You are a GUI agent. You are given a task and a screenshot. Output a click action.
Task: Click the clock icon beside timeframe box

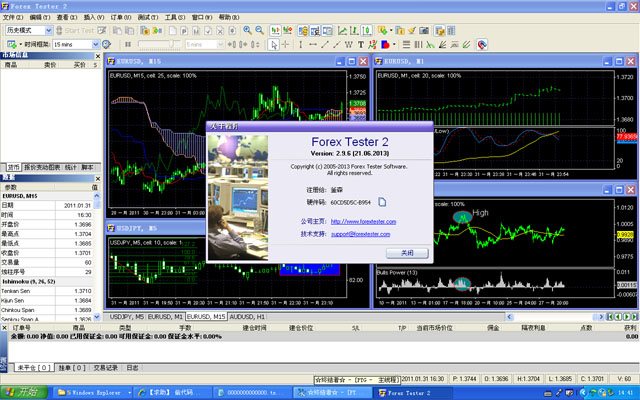click(x=106, y=44)
